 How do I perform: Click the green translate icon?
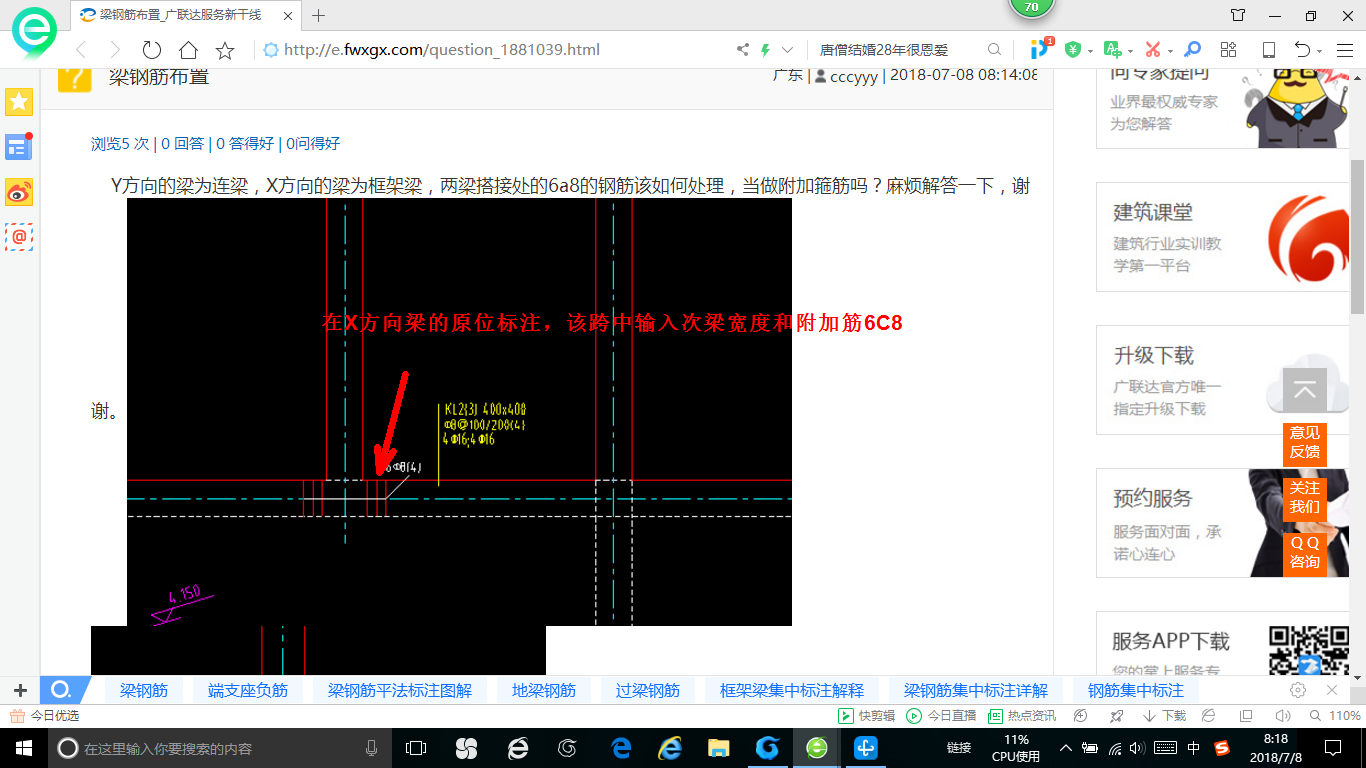(x=1112, y=50)
